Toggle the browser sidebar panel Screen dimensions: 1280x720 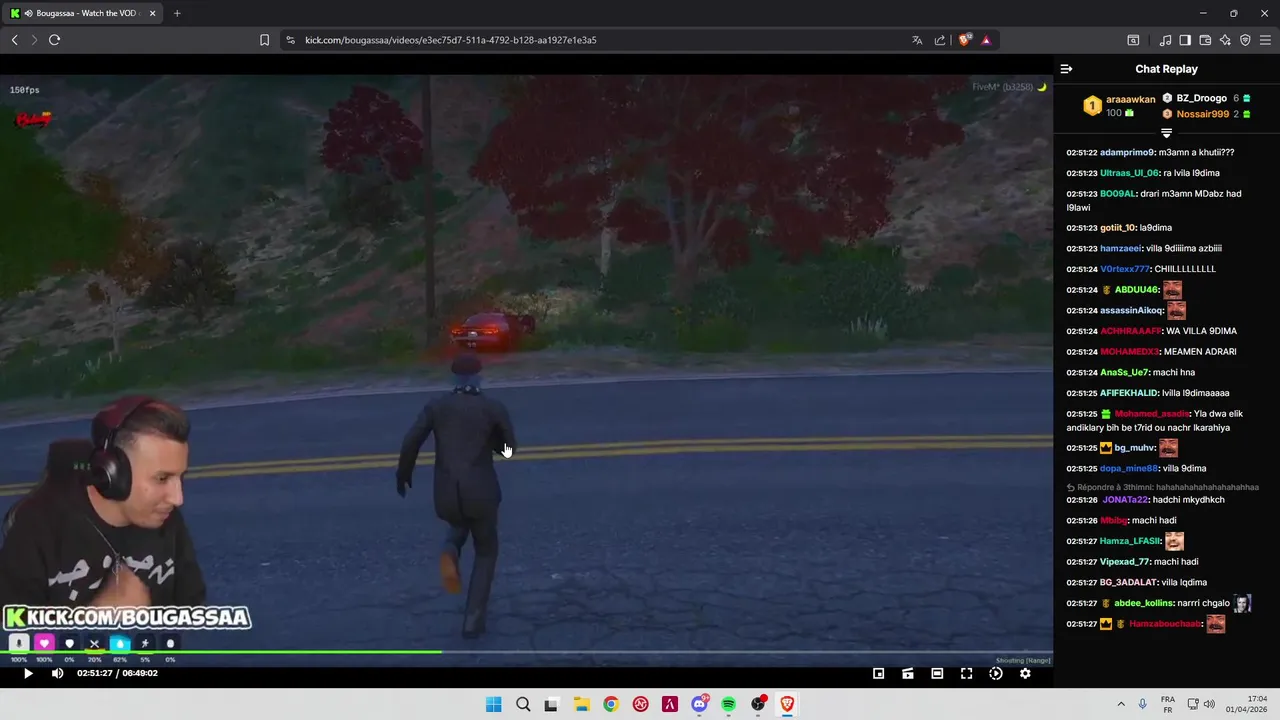click(x=1185, y=40)
